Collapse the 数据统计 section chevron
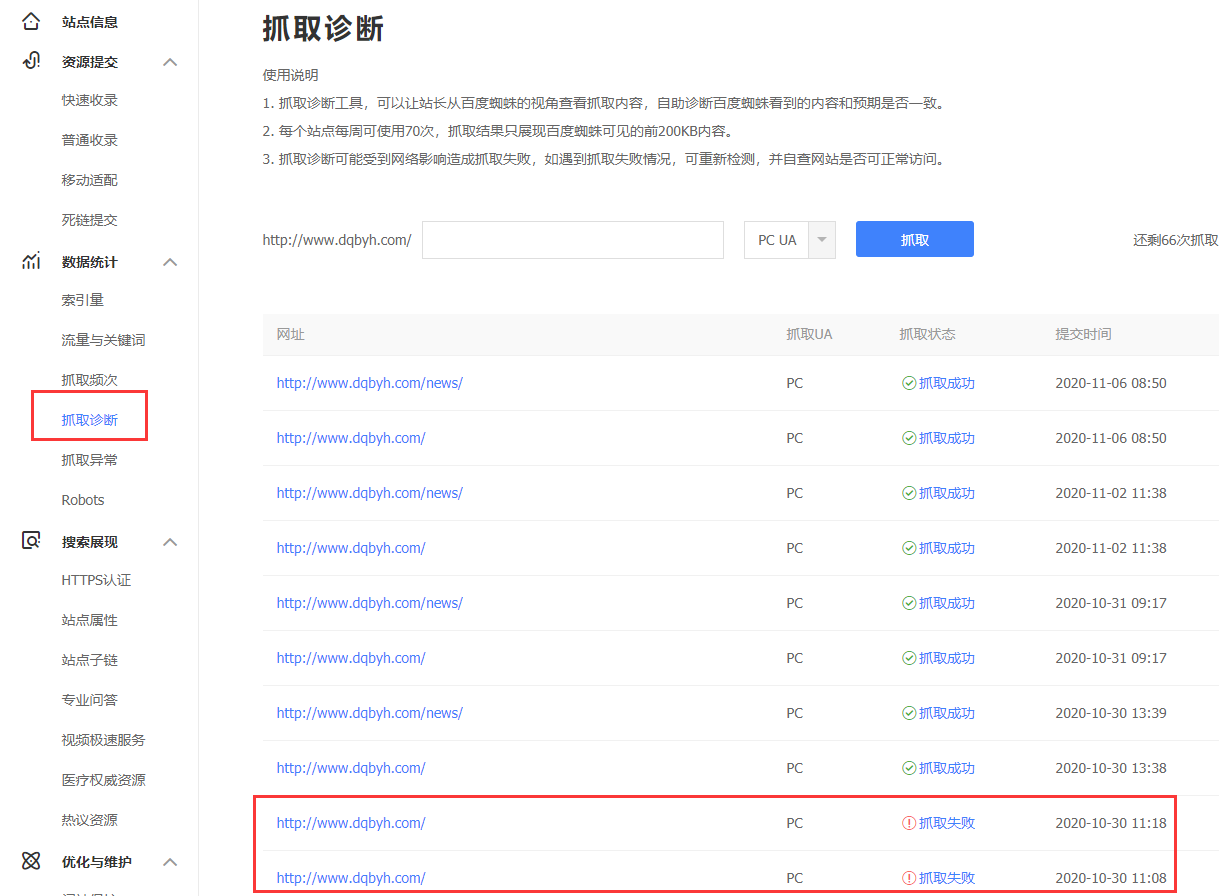Image resolution: width=1222 pixels, height=896 pixels. click(170, 262)
